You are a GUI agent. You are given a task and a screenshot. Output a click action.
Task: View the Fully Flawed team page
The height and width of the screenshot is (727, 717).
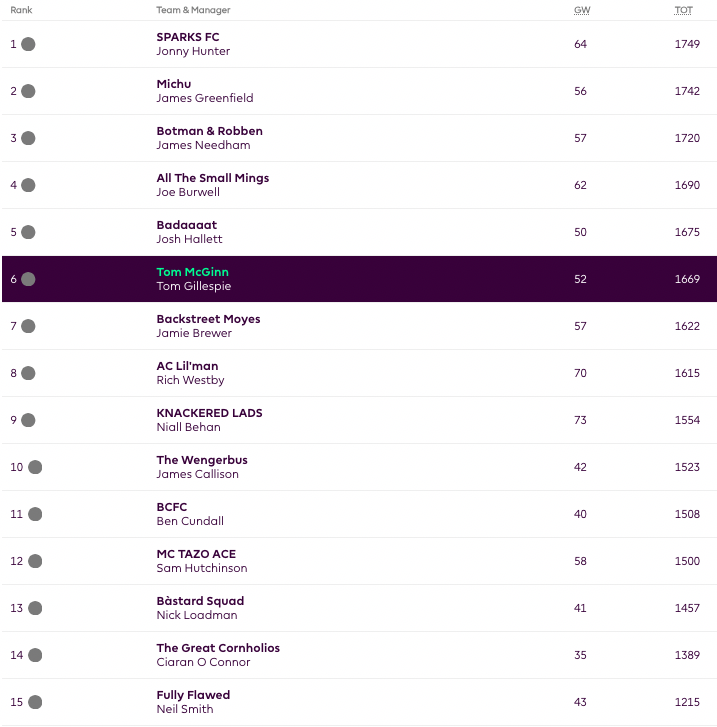(x=193, y=695)
